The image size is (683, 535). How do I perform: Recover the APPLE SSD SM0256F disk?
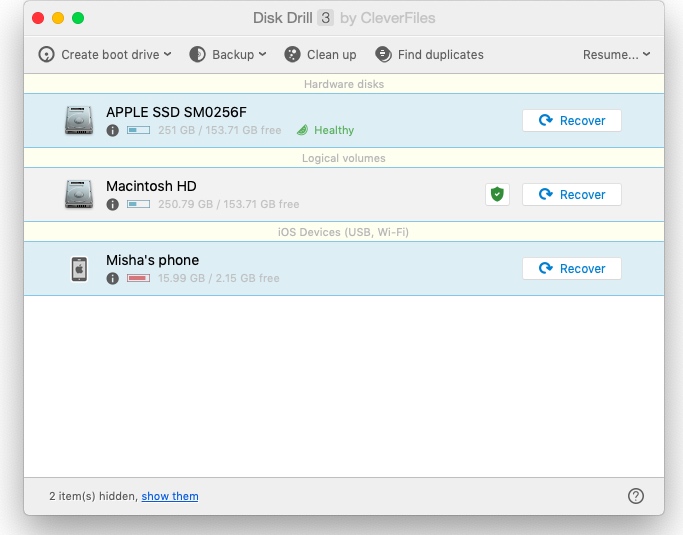(571, 120)
